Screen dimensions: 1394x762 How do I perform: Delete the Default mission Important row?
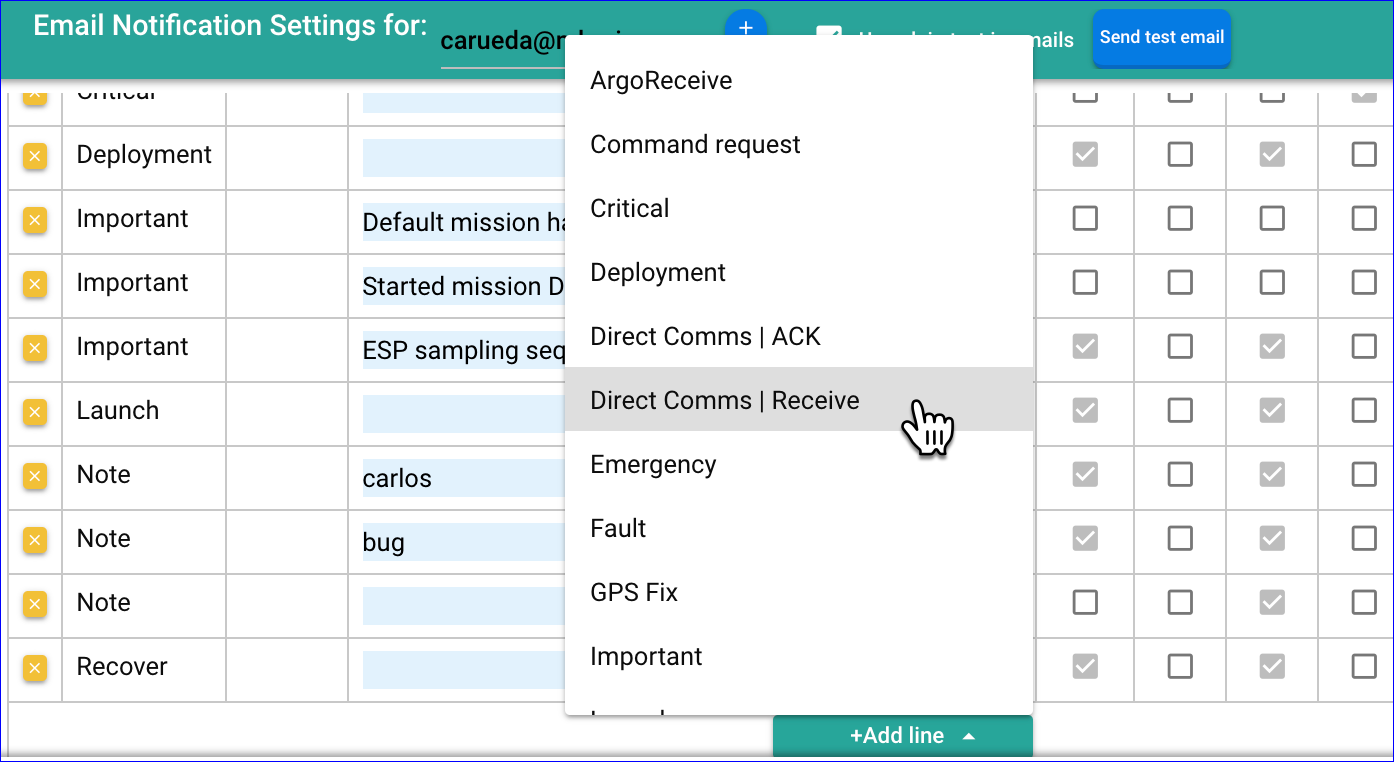pos(35,220)
